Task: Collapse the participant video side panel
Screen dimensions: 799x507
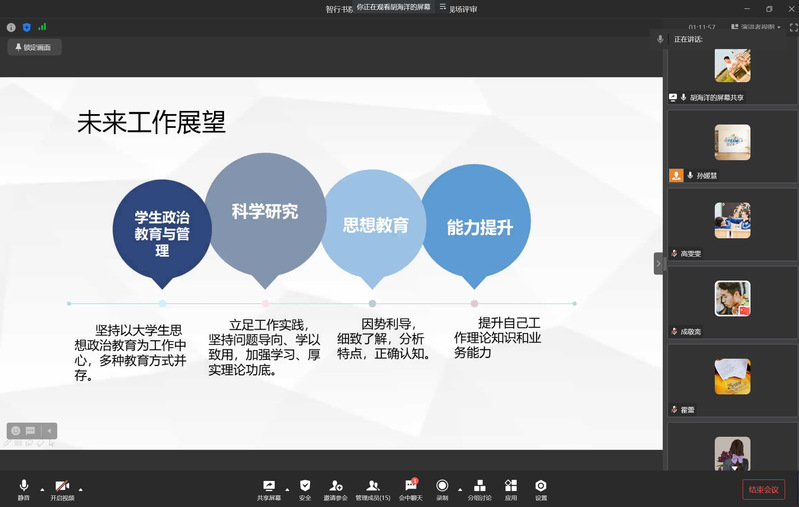Action: (x=658, y=263)
